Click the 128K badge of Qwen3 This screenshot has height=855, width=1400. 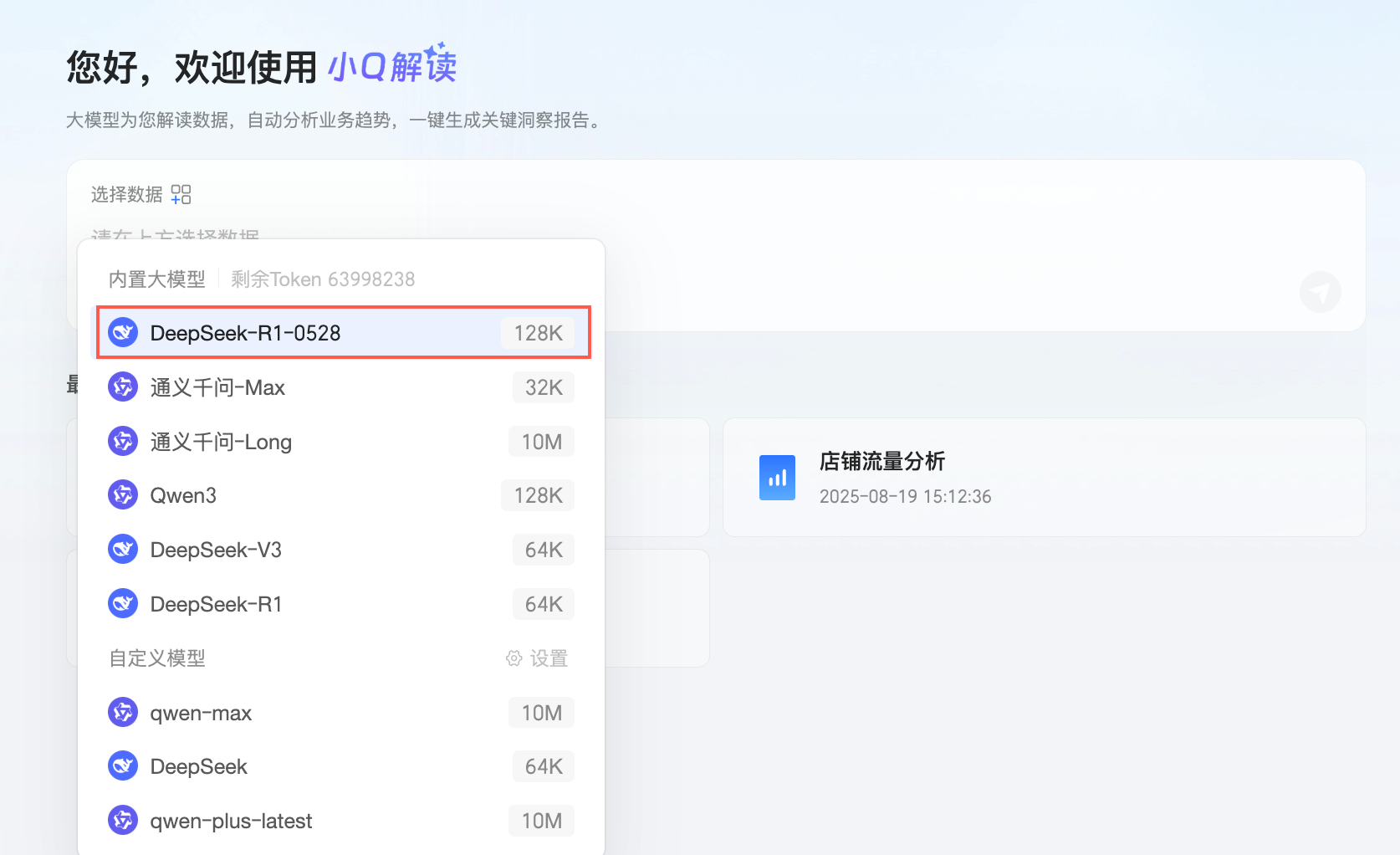(x=538, y=495)
